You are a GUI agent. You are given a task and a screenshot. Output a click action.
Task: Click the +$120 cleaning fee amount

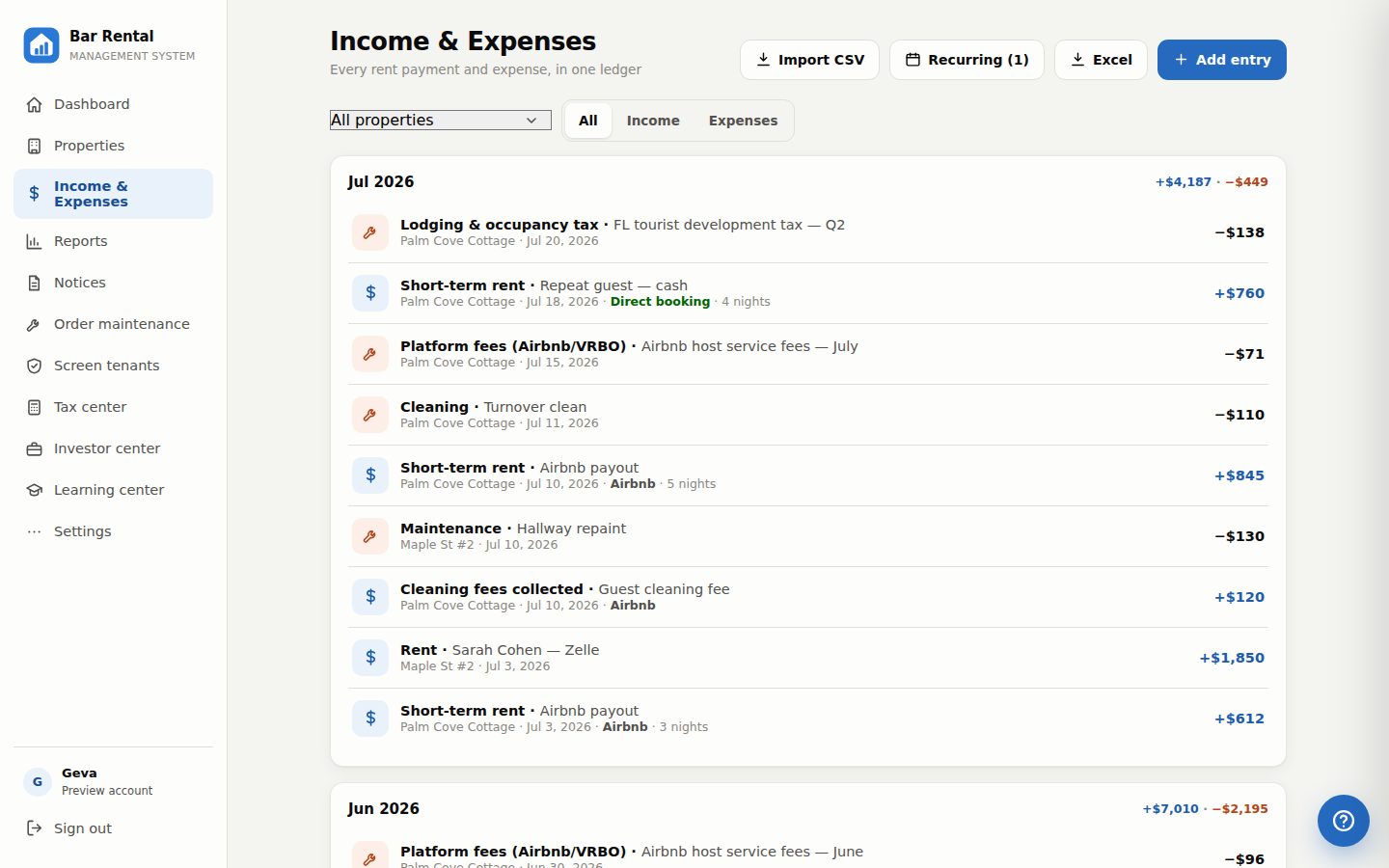(x=1239, y=597)
